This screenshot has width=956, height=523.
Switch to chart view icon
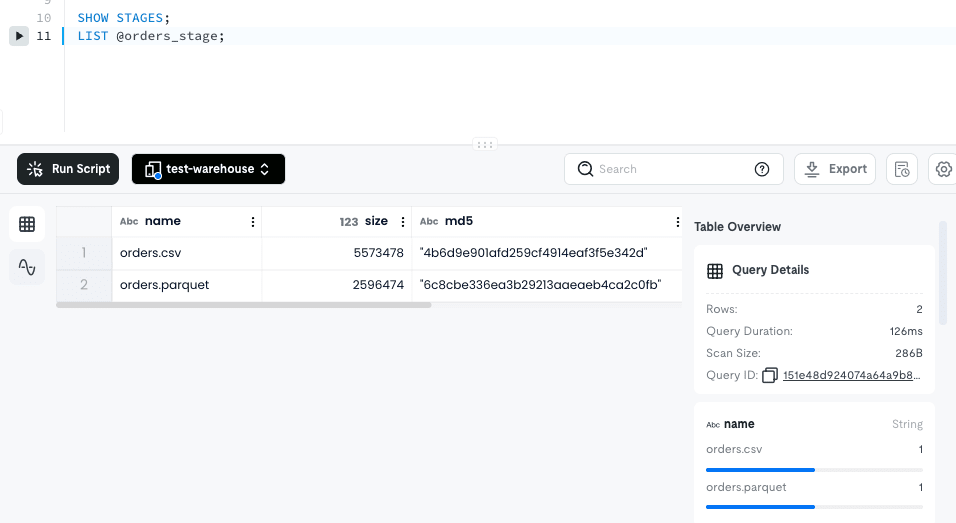coord(27,267)
